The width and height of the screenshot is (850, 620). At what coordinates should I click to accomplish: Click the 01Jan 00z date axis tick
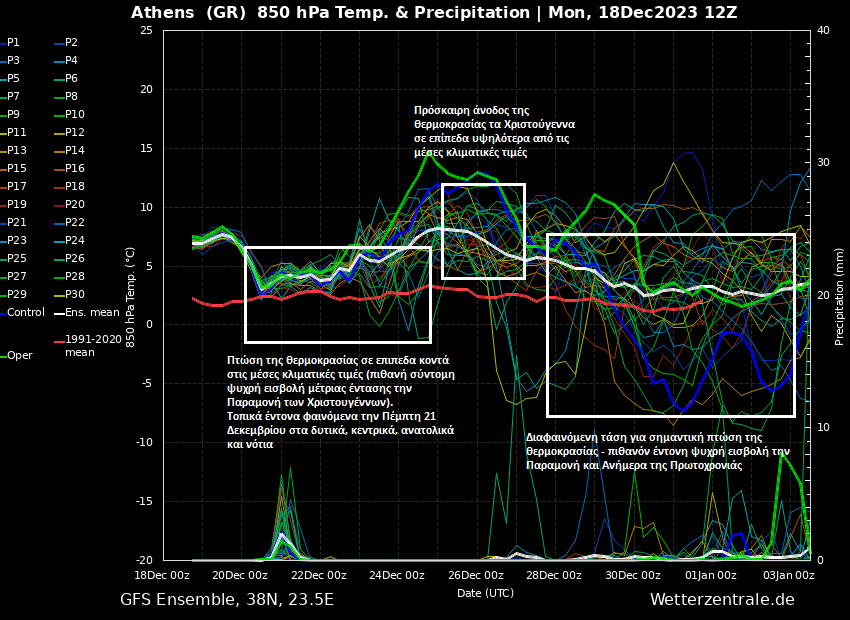(712, 575)
